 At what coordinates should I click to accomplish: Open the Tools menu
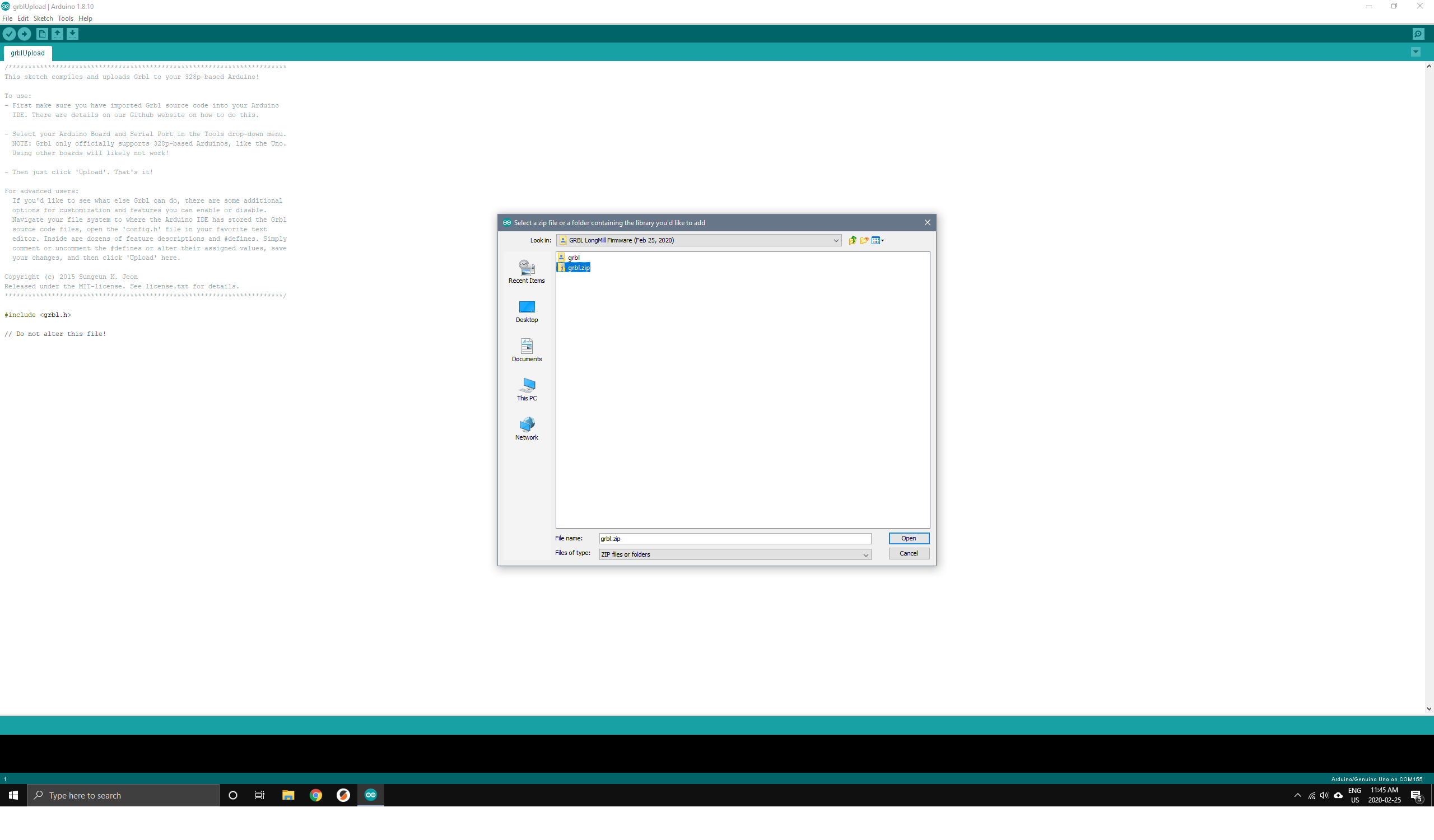coord(66,18)
